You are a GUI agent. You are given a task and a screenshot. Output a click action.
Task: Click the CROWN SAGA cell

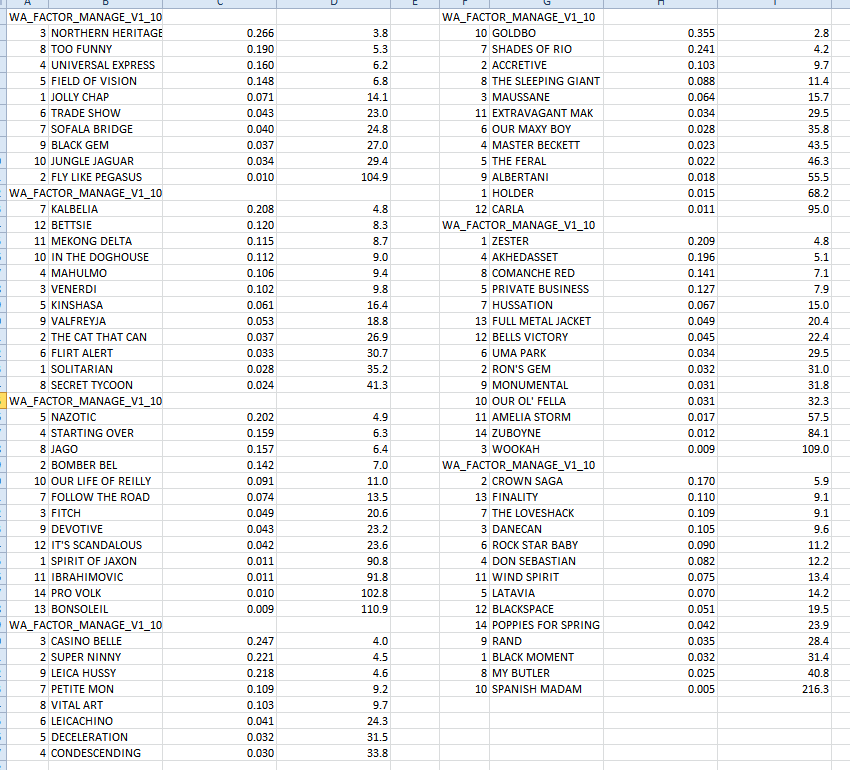point(546,481)
